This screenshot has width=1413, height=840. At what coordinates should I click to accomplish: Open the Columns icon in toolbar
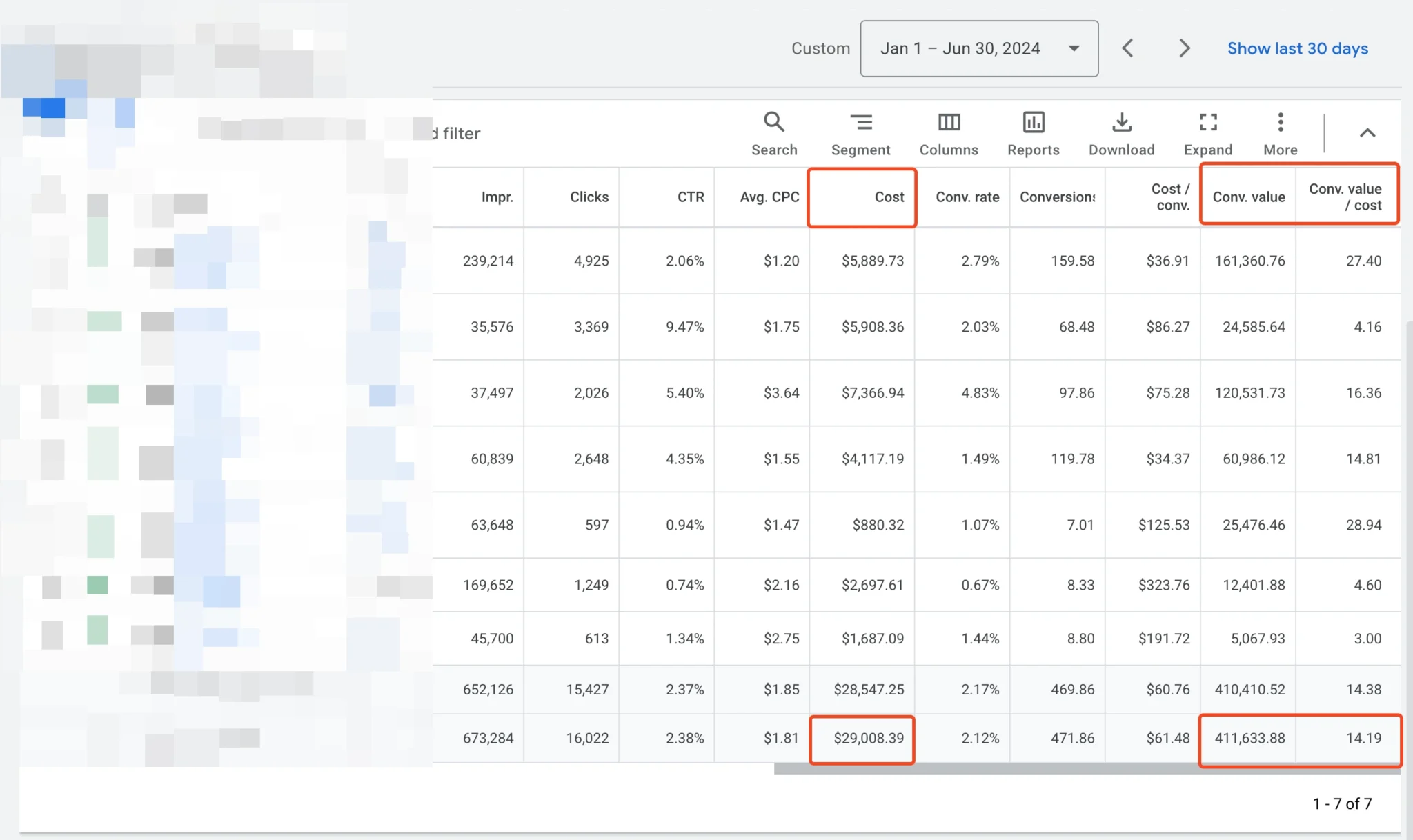coord(949,123)
